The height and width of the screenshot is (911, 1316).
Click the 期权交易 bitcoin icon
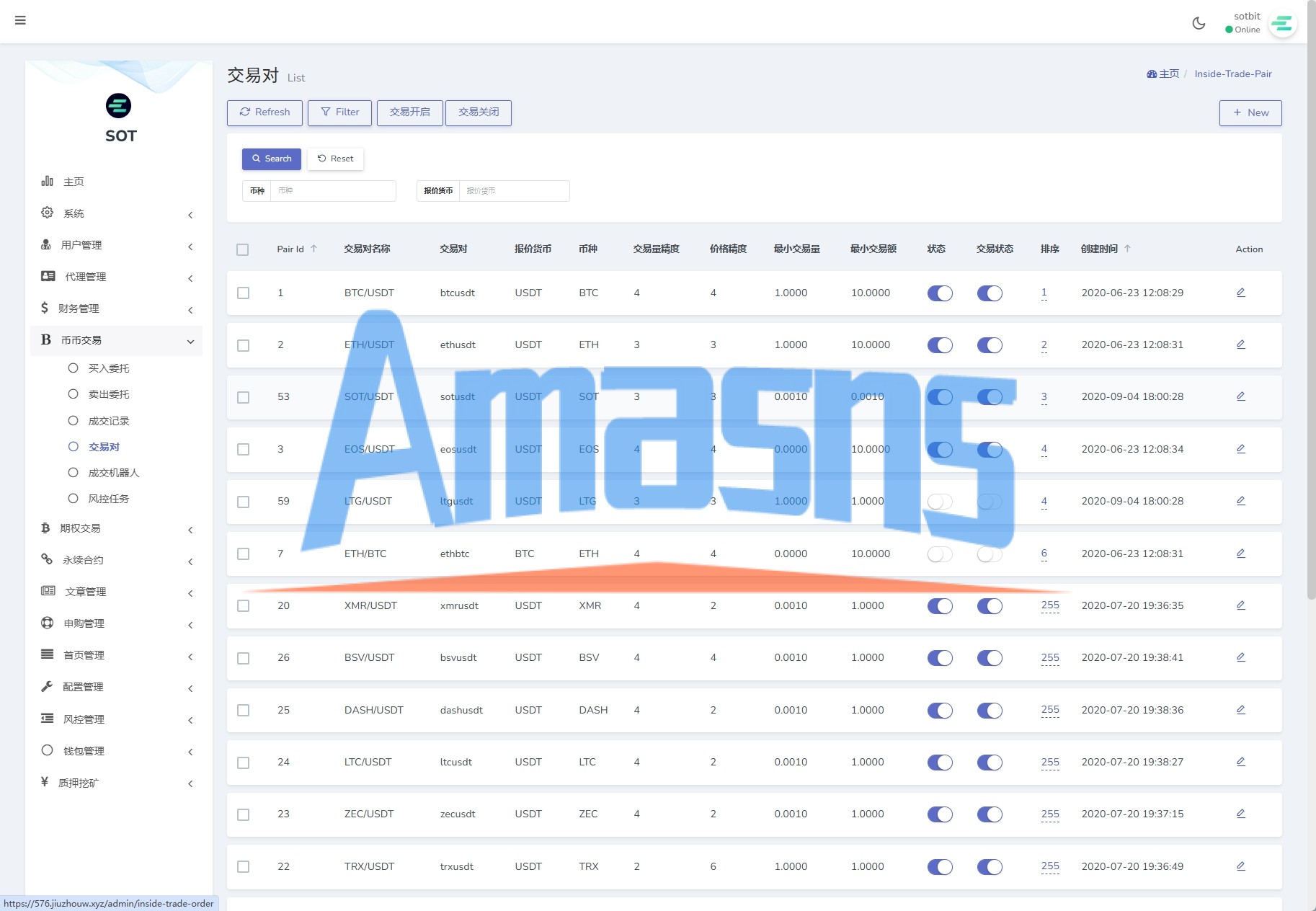coord(45,528)
